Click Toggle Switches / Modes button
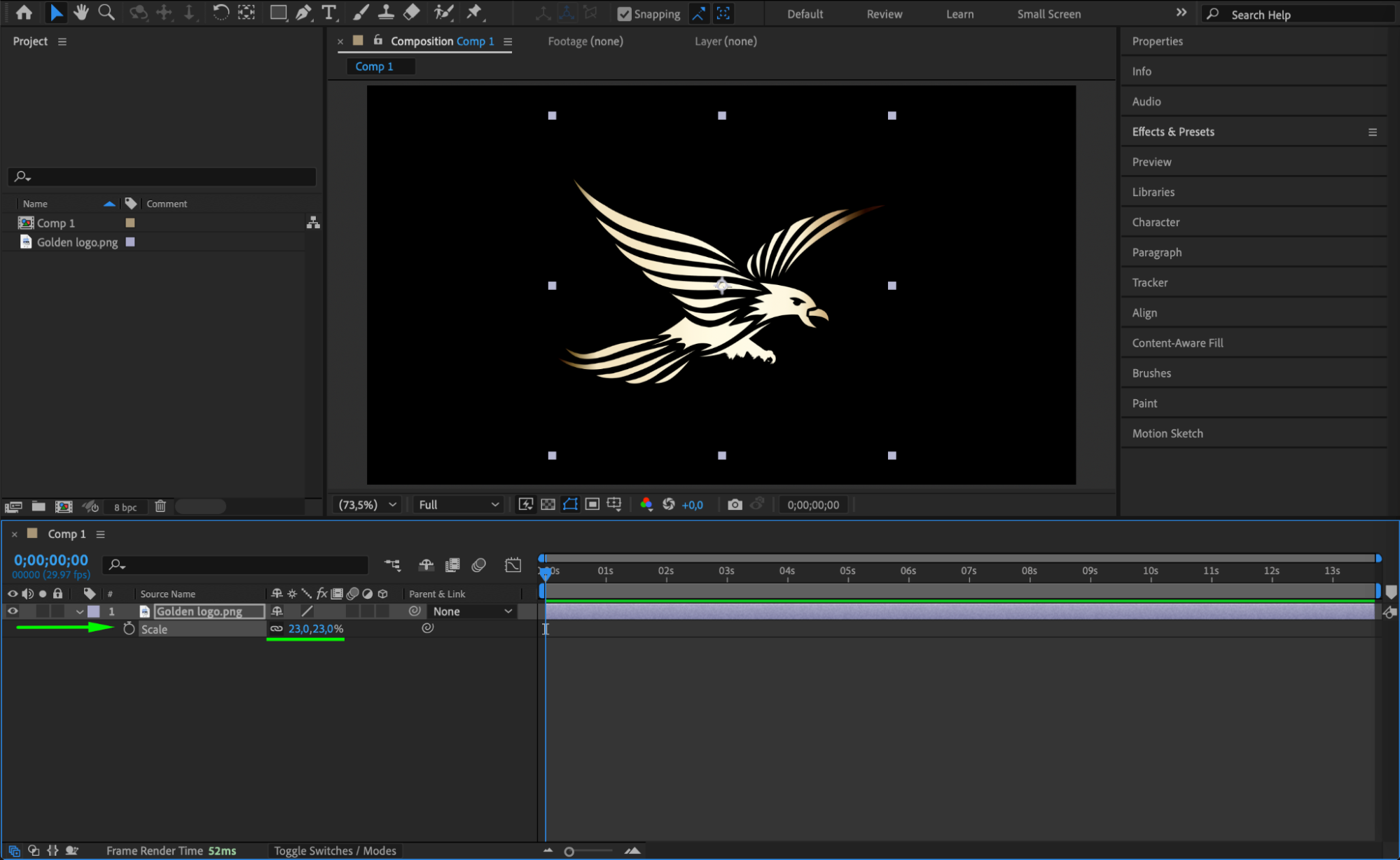This screenshot has width=1400, height=860. click(x=335, y=851)
